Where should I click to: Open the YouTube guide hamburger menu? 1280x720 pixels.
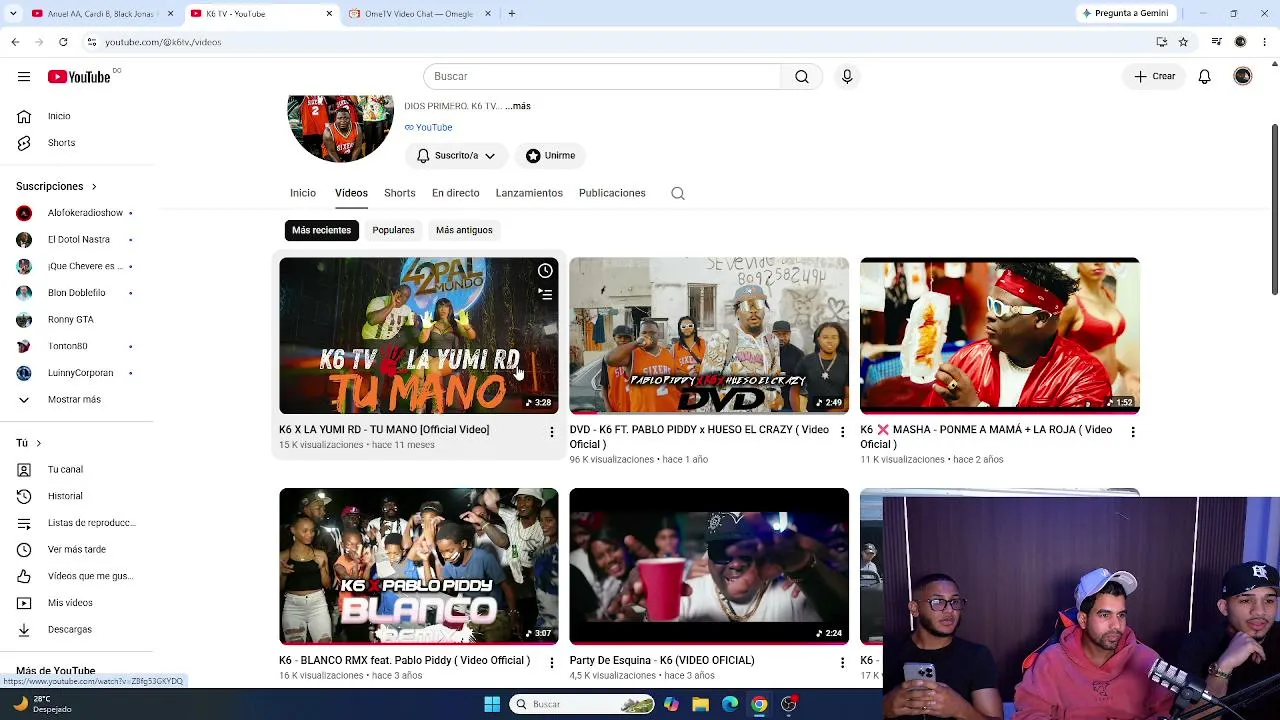[x=24, y=77]
